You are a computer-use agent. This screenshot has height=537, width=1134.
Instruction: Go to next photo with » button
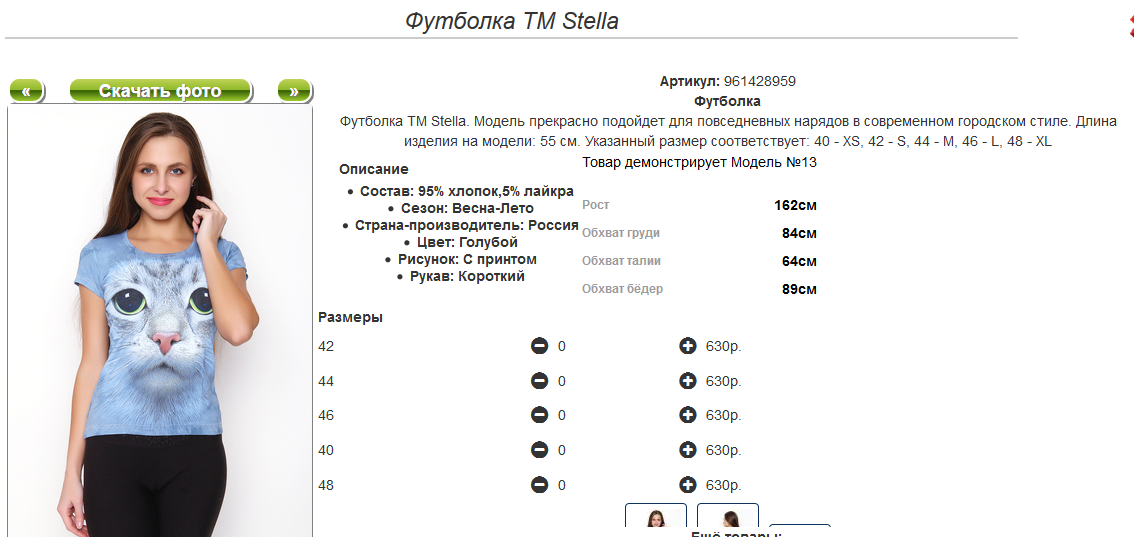tap(294, 91)
